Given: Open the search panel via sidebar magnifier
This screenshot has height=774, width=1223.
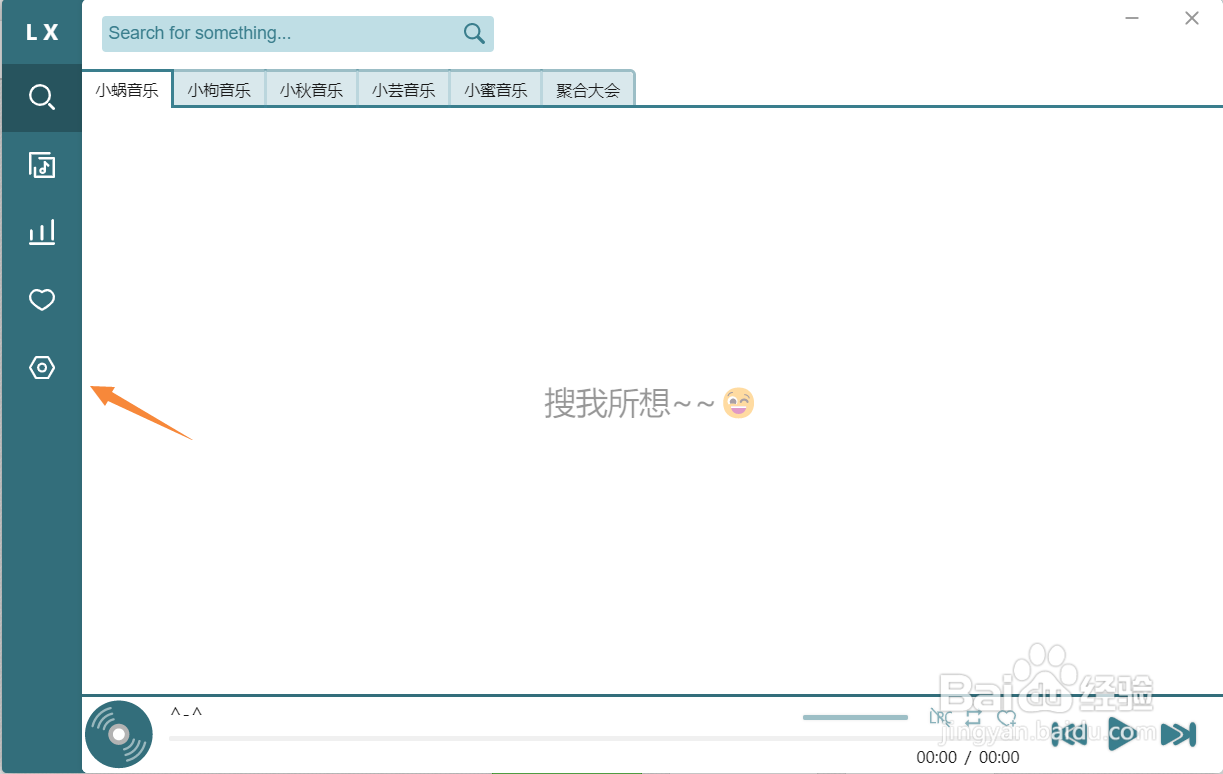Looking at the screenshot, I should (x=41, y=97).
